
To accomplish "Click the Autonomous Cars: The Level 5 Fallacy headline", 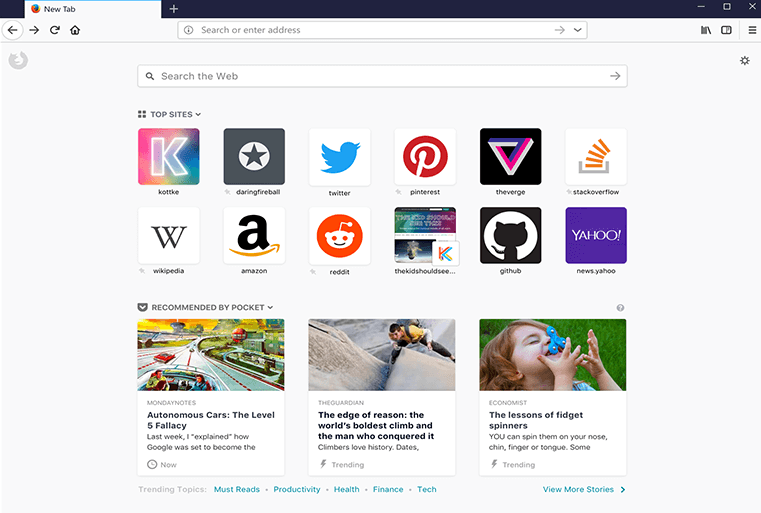I will [211, 420].
